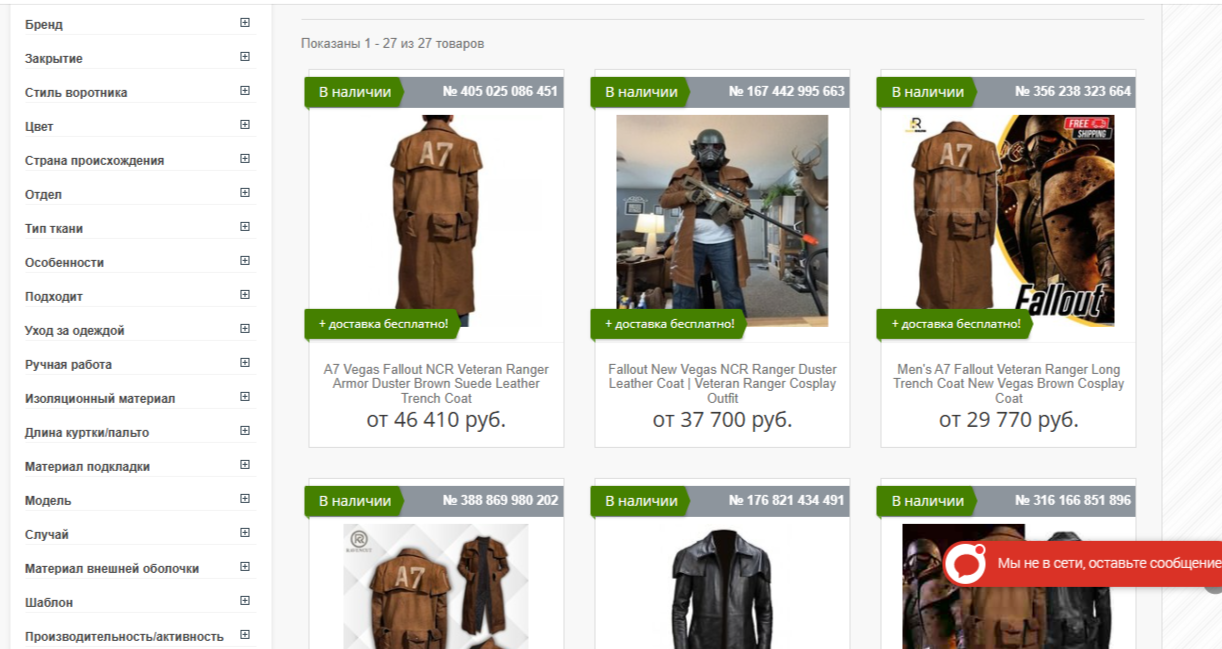Click the masked ranger cosplay photo

point(722,221)
